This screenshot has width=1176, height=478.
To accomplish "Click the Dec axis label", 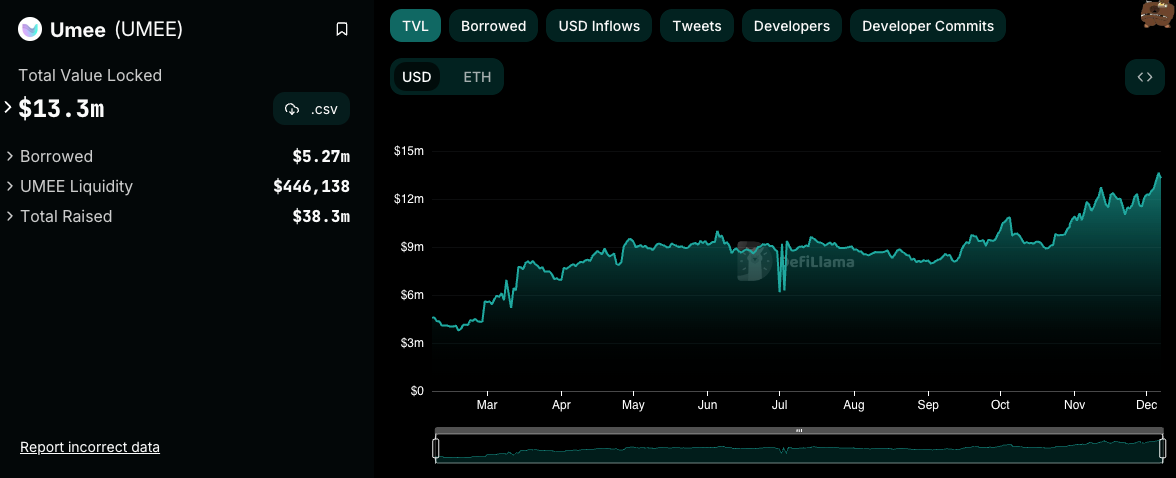I will tap(1146, 405).
